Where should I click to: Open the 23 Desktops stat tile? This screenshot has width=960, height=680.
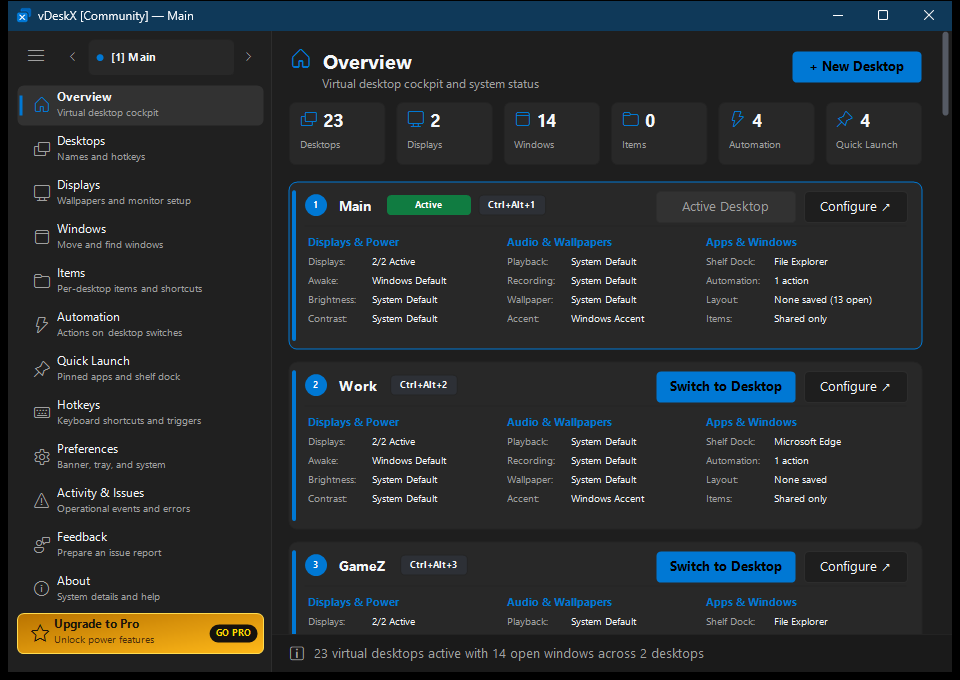pos(337,133)
